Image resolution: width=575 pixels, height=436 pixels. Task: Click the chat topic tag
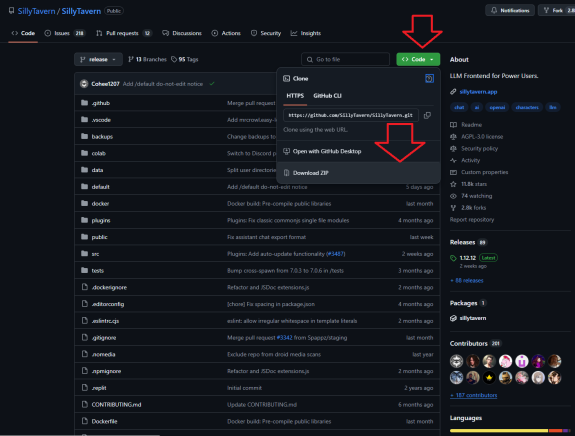(459, 107)
